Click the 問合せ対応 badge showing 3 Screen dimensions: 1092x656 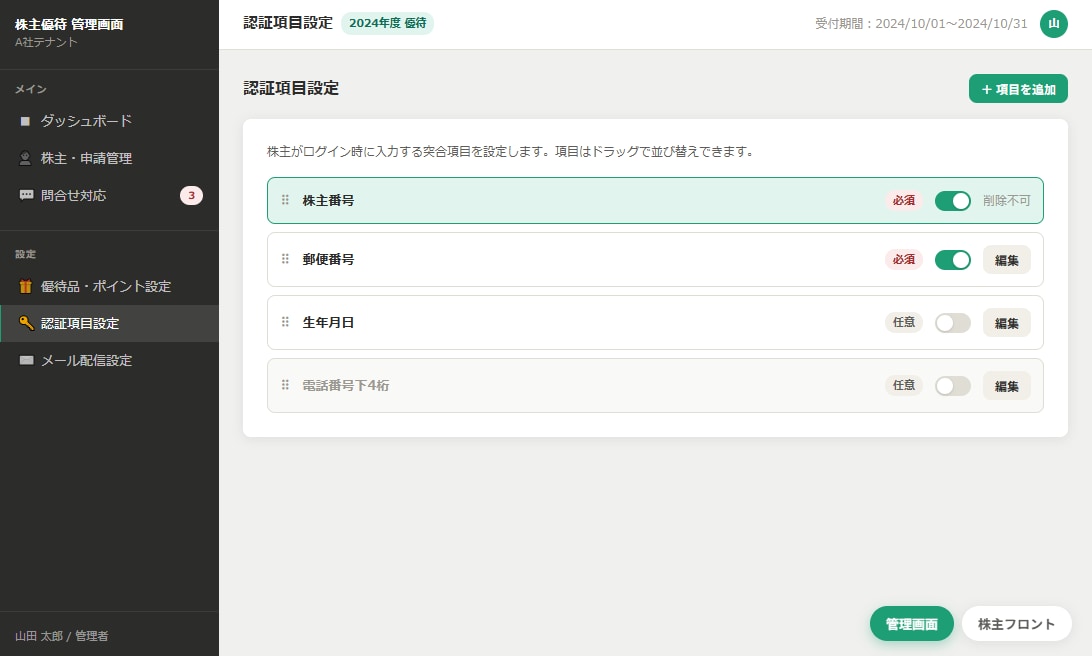(x=192, y=196)
